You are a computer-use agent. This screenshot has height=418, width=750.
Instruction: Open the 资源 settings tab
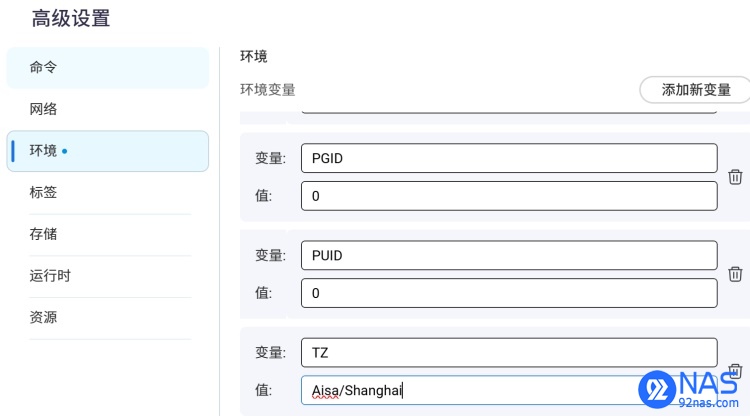click(x=108, y=317)
